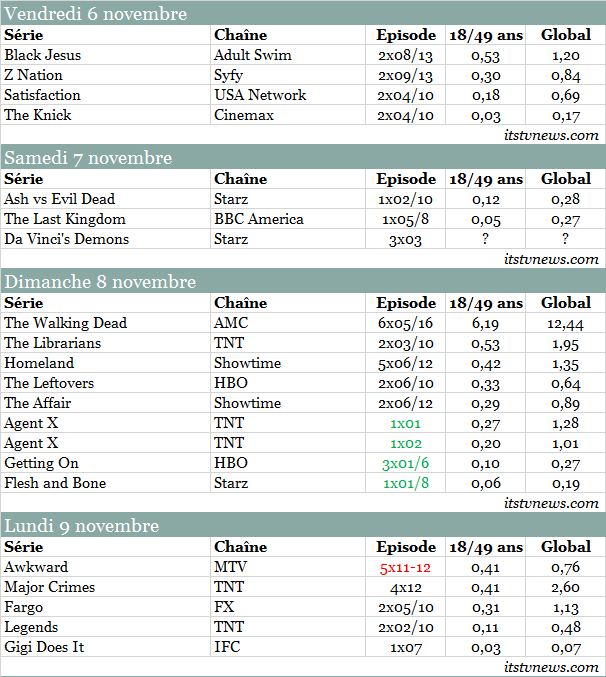Click the Vendredi 6 novembre section header
This screenshot has height=677, width=606.
(95, 14)
